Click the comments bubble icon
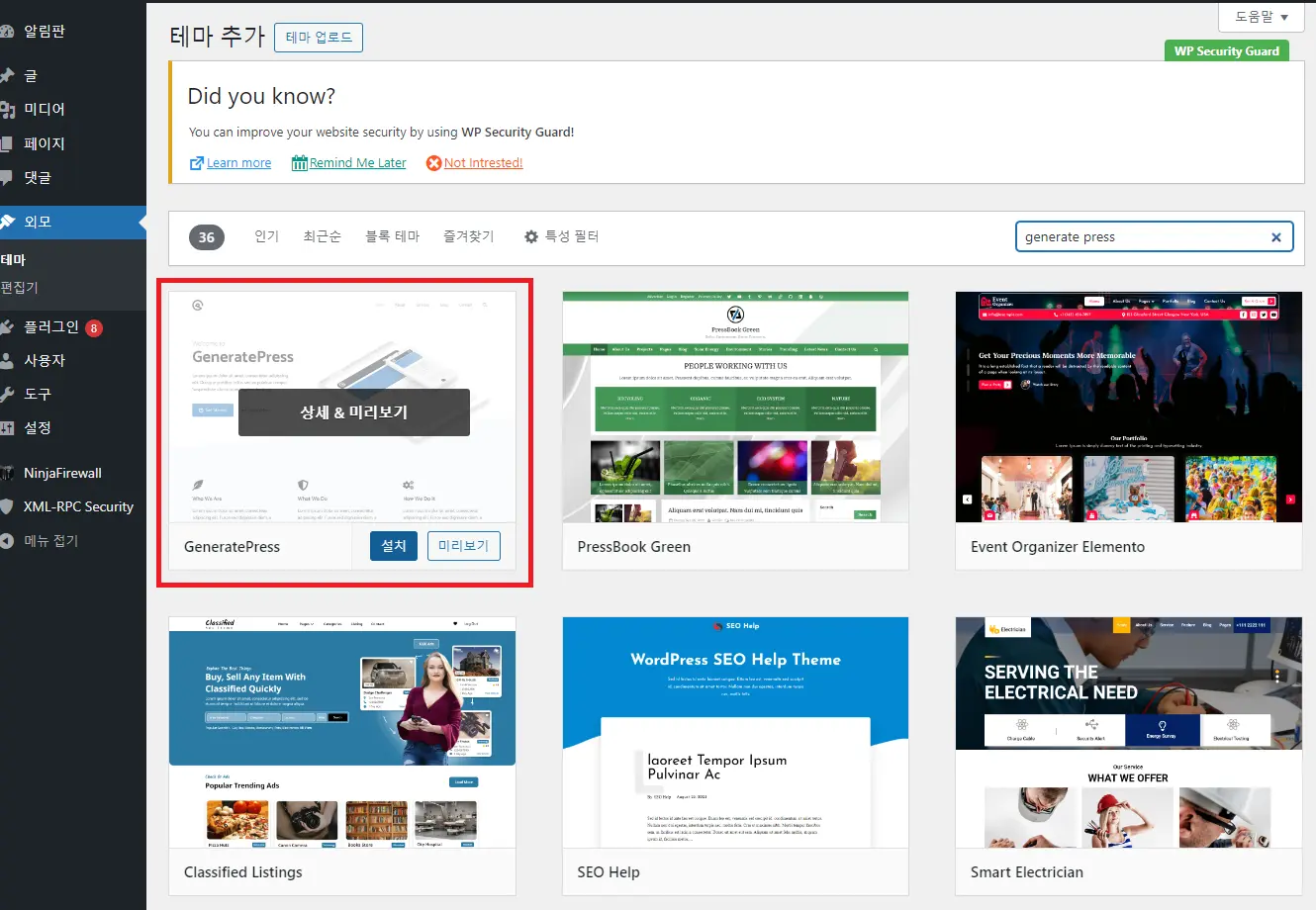Screen dimensions: 1316x910 [7, 177]
